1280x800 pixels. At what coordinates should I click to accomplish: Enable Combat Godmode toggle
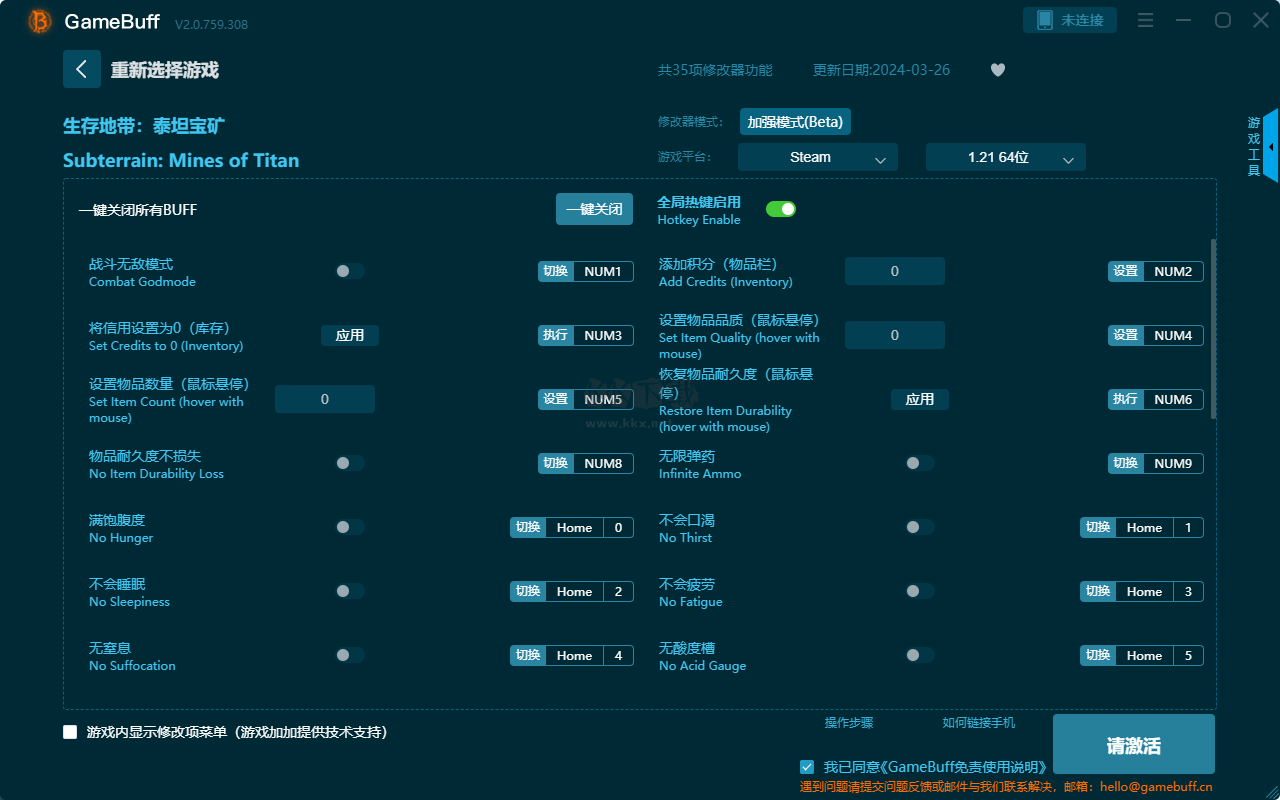click(x=349, y=271)
